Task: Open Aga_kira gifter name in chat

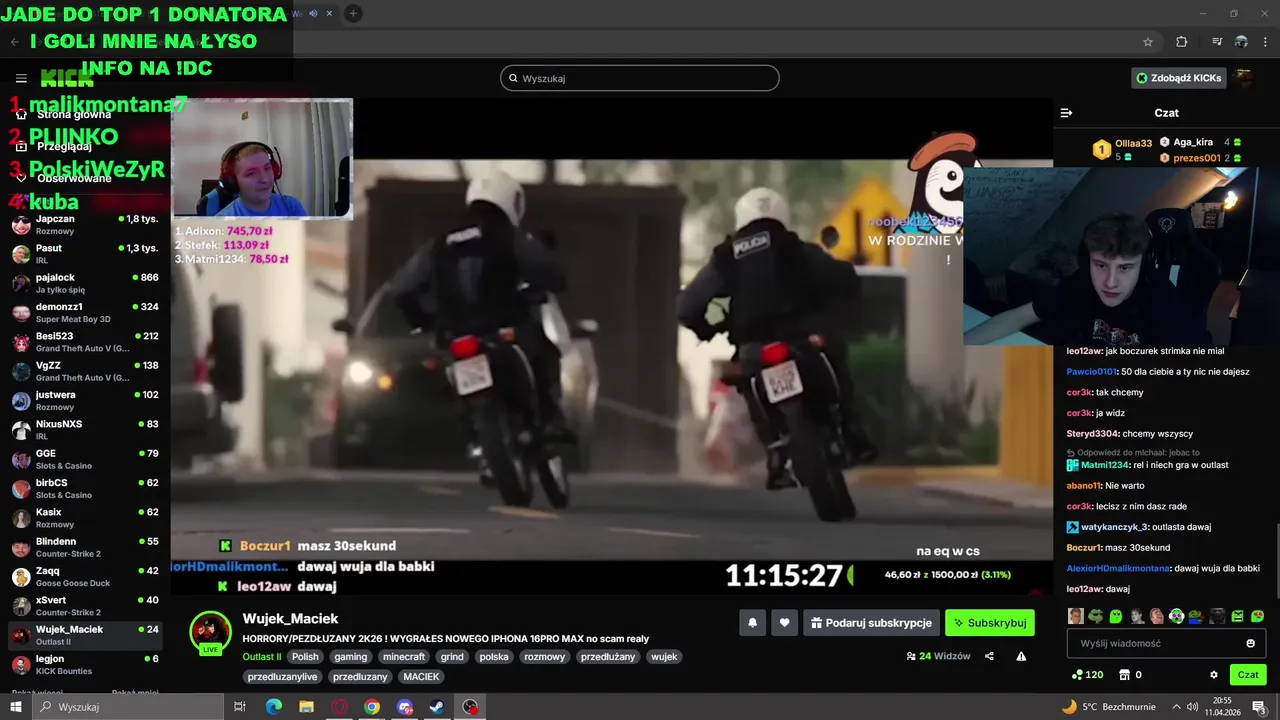Action: coord(1193,142)
